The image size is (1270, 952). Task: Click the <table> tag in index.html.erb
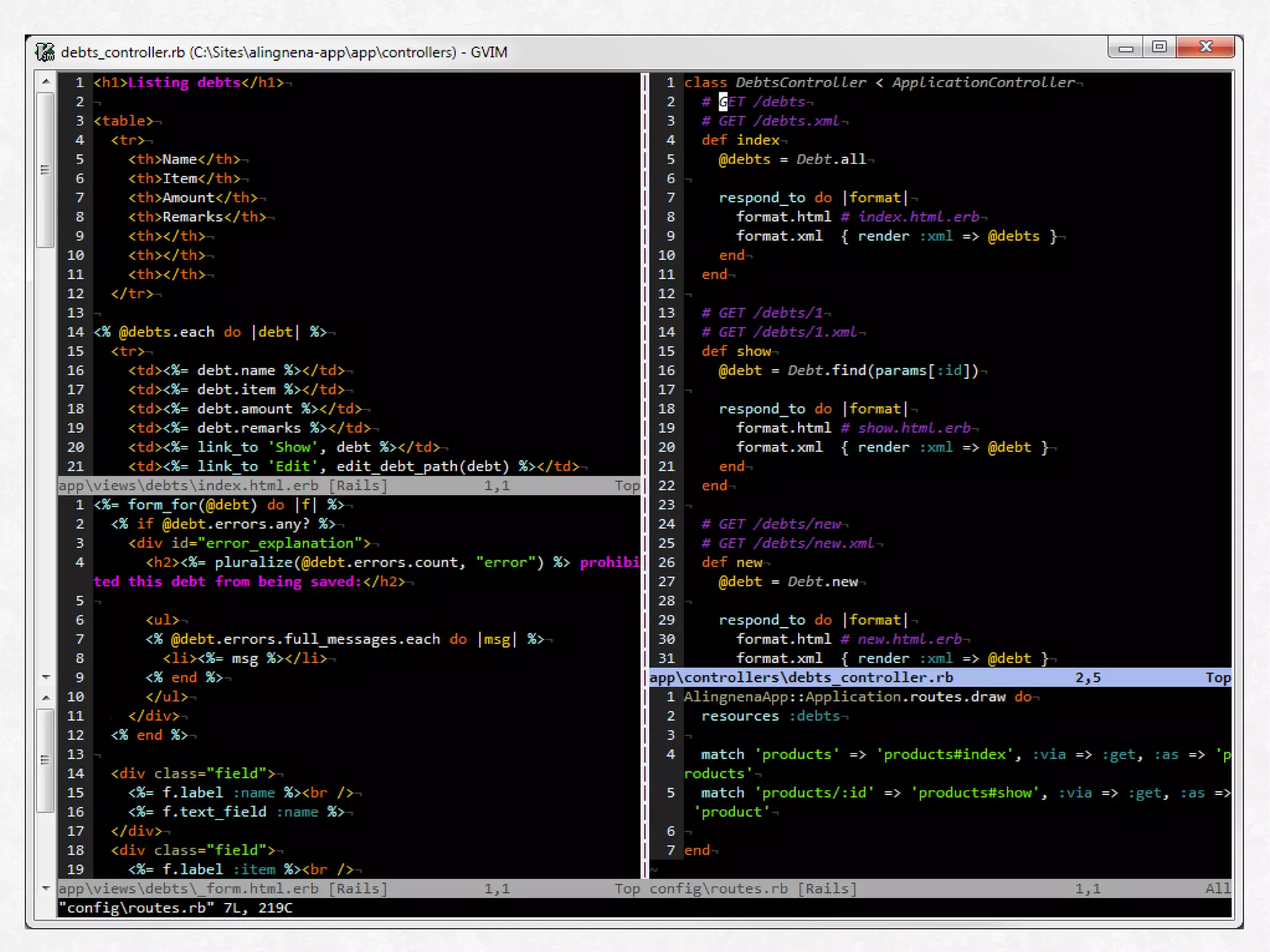pyautogui.click(x=123, y=121)
